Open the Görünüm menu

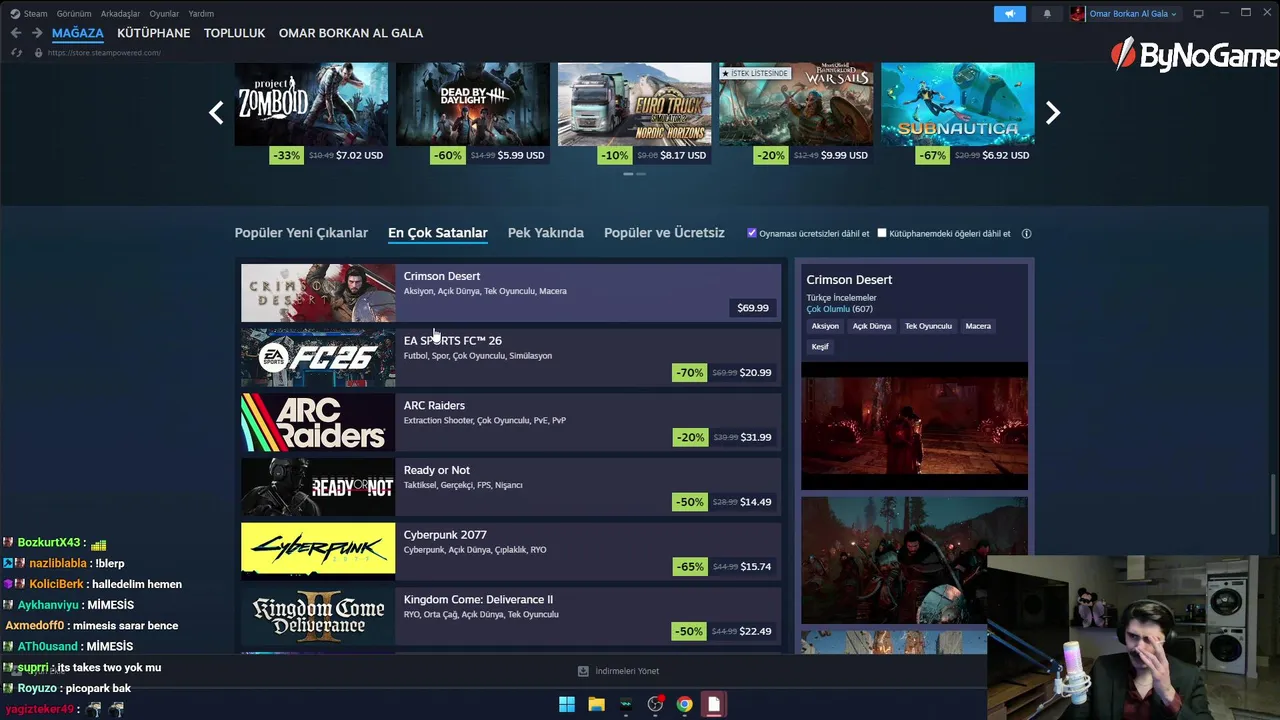pyautogui.click(x=74, y=14)
